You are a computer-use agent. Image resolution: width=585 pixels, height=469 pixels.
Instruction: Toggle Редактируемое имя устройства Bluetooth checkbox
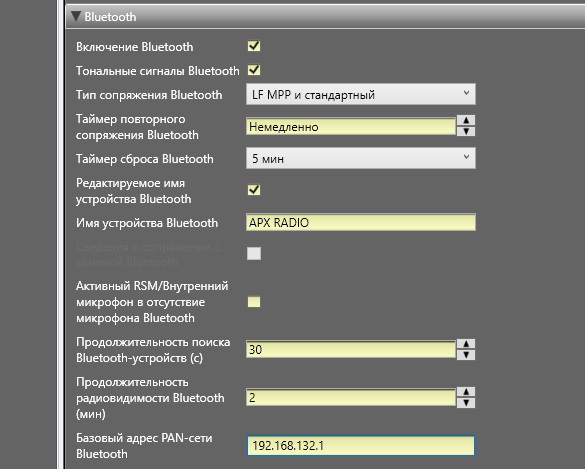pyautogui.click(x=254, y=190)
